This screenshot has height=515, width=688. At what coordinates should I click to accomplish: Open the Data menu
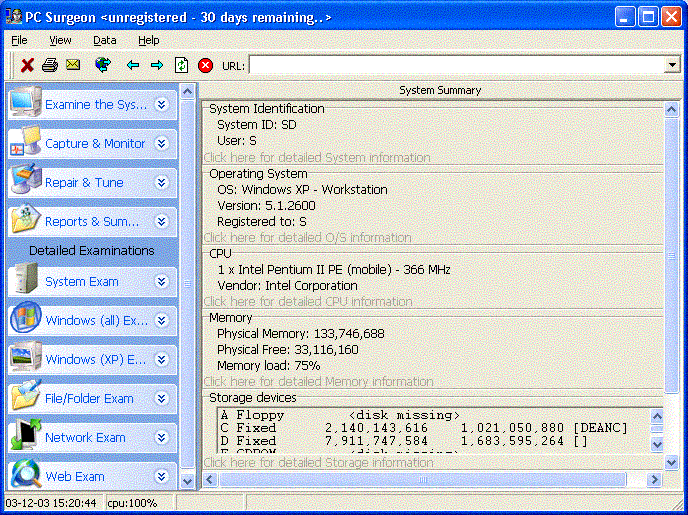coord(105,40)
